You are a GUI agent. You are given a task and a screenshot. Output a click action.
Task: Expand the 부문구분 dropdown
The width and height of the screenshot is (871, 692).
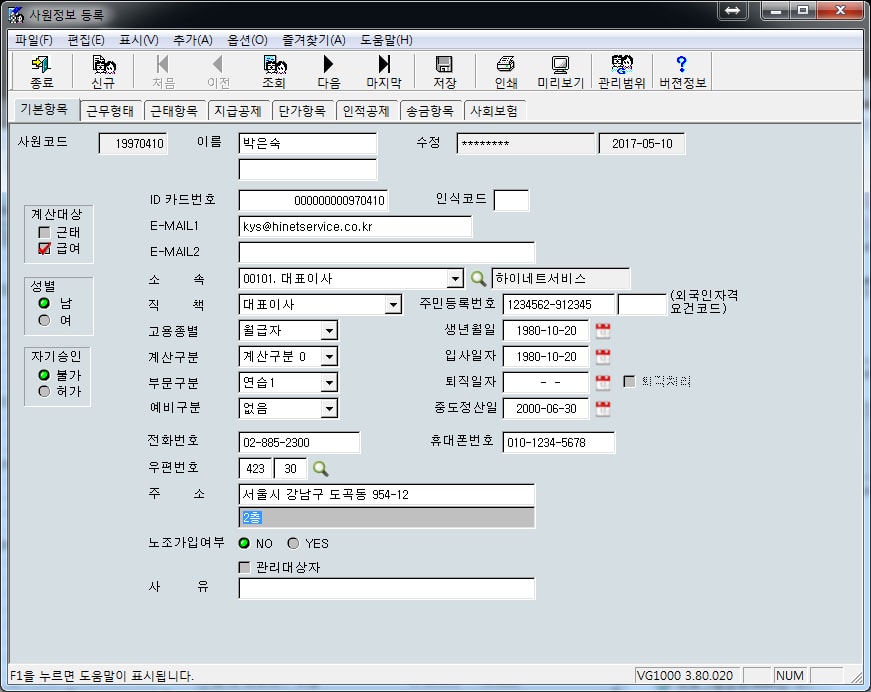coord(329,382)
